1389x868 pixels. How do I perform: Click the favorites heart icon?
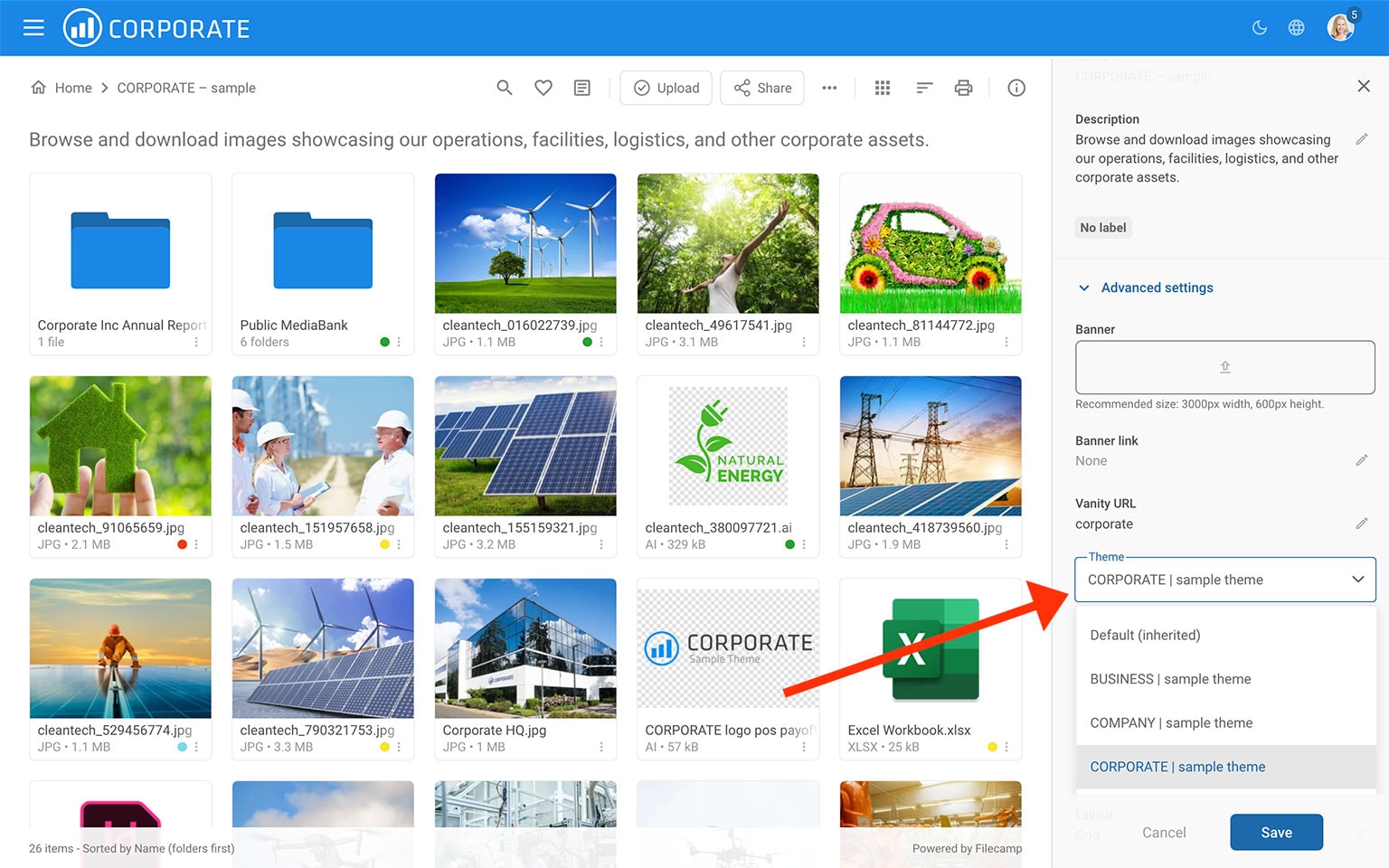543,88
